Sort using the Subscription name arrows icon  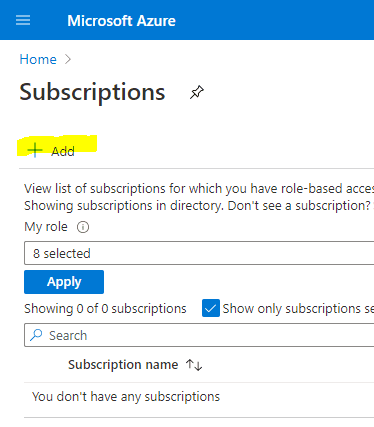(x=194, y=365)
